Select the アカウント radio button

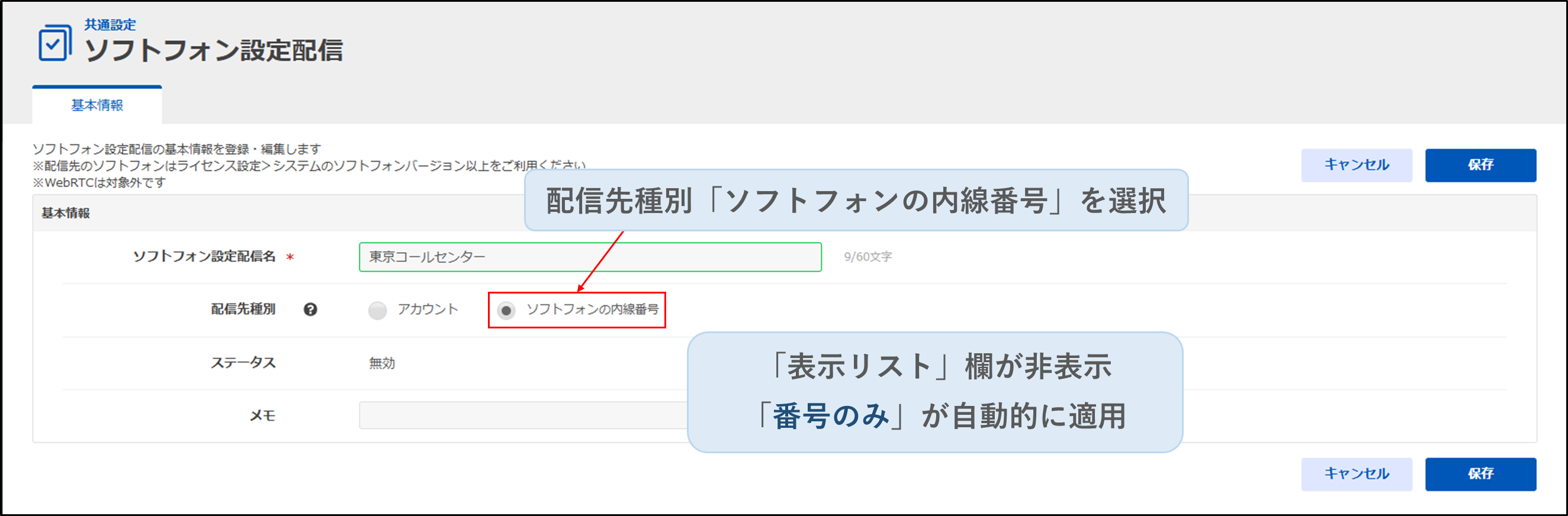[x=377, y=310]
